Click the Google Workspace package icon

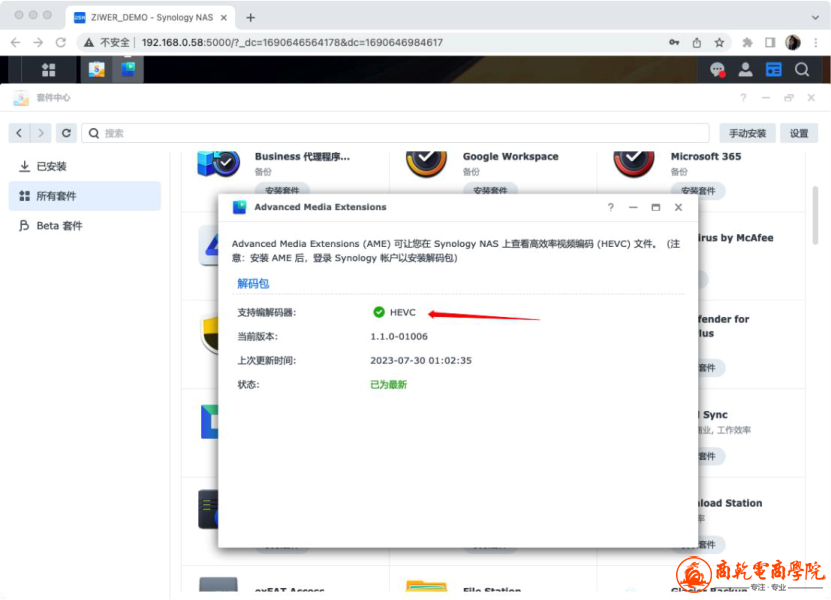(426, 164)
